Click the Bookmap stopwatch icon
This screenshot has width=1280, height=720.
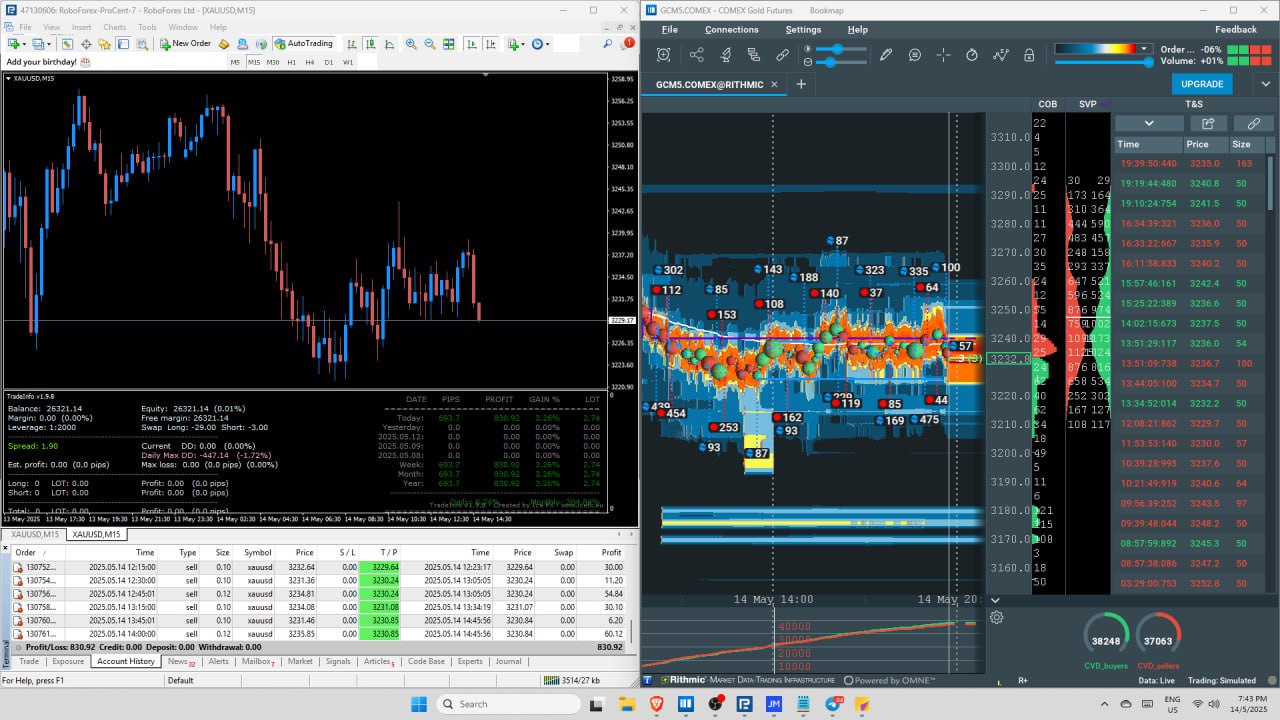(x=972, y=55)
